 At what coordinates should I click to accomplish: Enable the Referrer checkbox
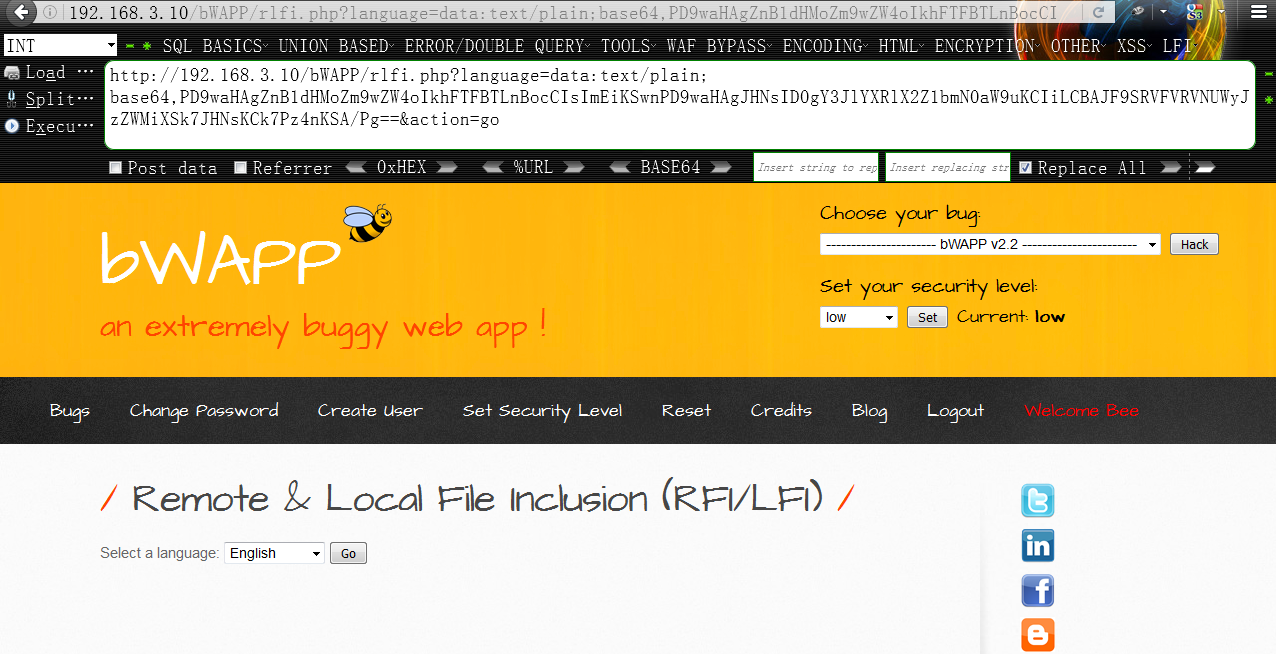240,167
